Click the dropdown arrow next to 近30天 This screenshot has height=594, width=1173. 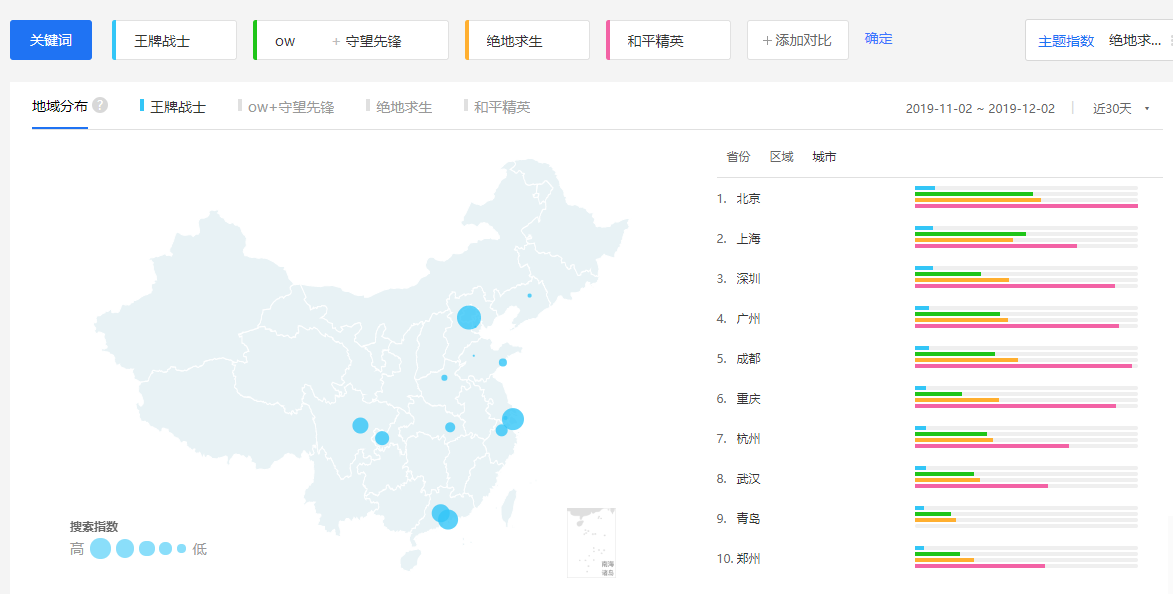(x=1148, y=109)
